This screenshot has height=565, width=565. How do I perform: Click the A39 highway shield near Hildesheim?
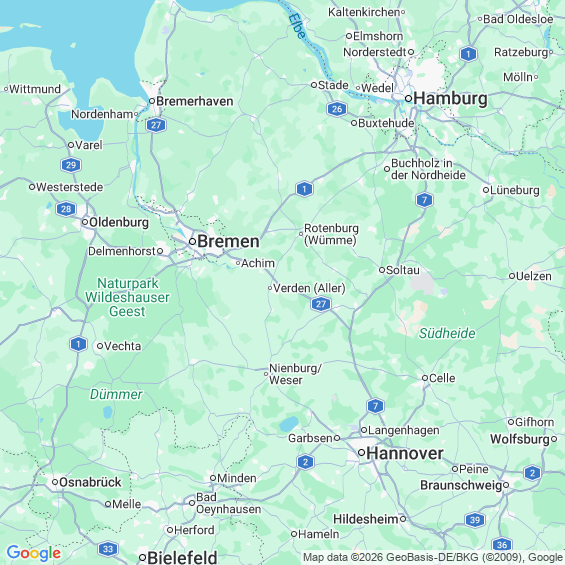coord(475,520)
